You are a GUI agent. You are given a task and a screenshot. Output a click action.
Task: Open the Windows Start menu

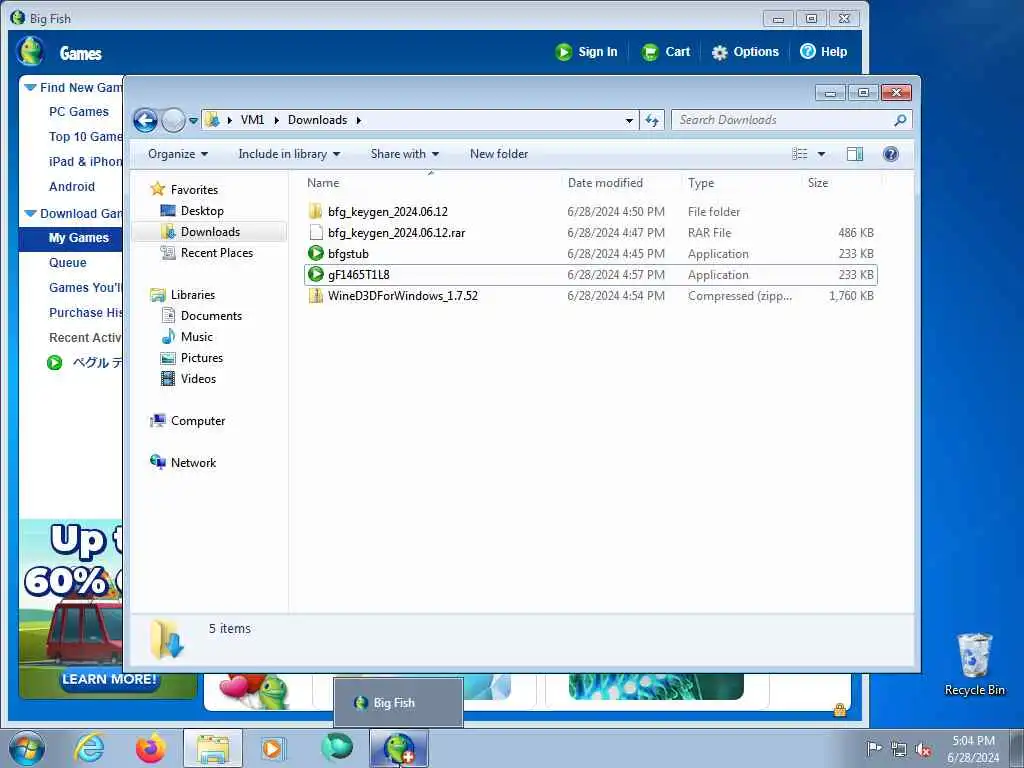click(27, 748)
